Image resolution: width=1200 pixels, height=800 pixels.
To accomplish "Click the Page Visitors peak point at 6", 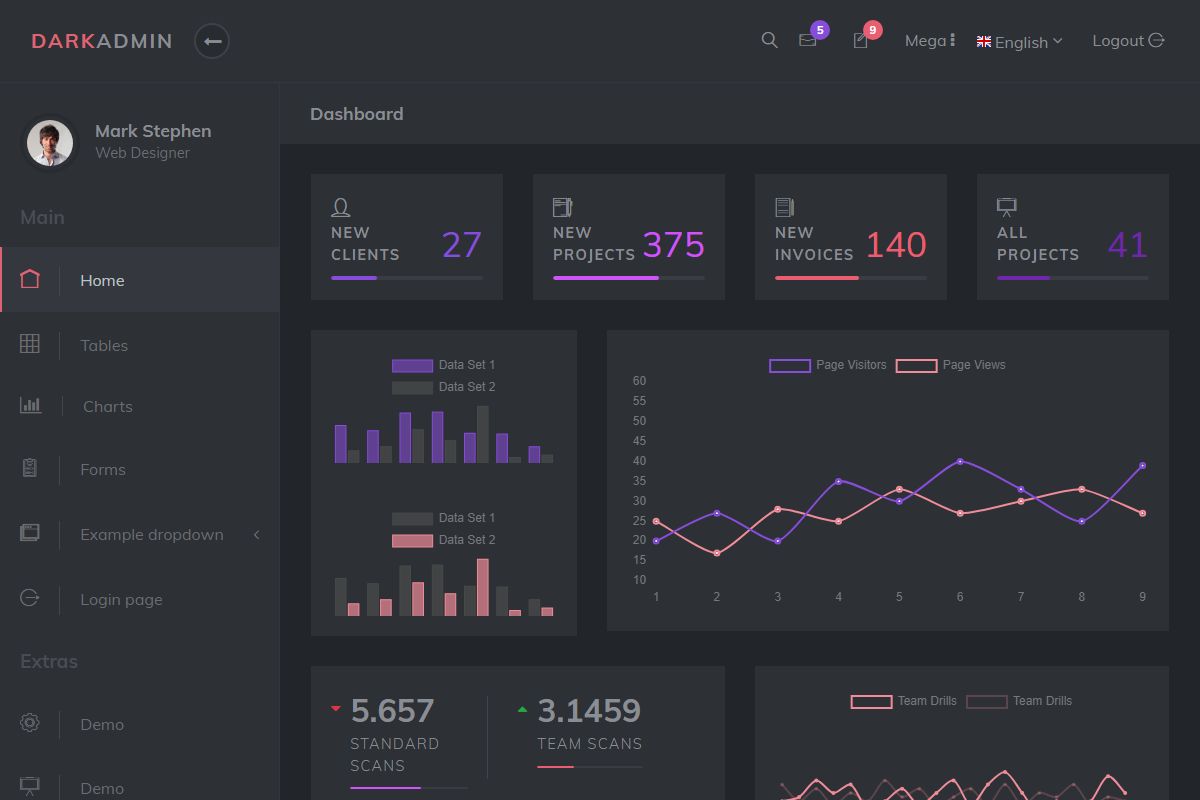I will click(960, 461).
